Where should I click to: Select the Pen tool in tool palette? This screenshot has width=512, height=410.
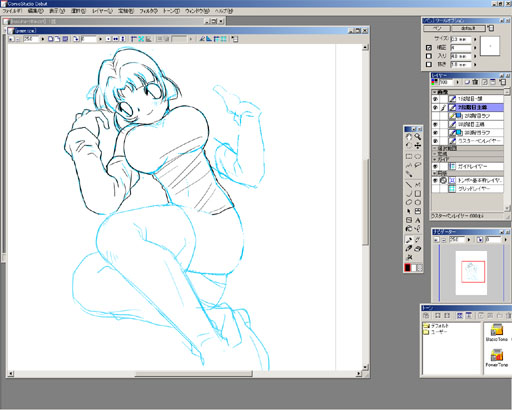click(x=409, y=240)
